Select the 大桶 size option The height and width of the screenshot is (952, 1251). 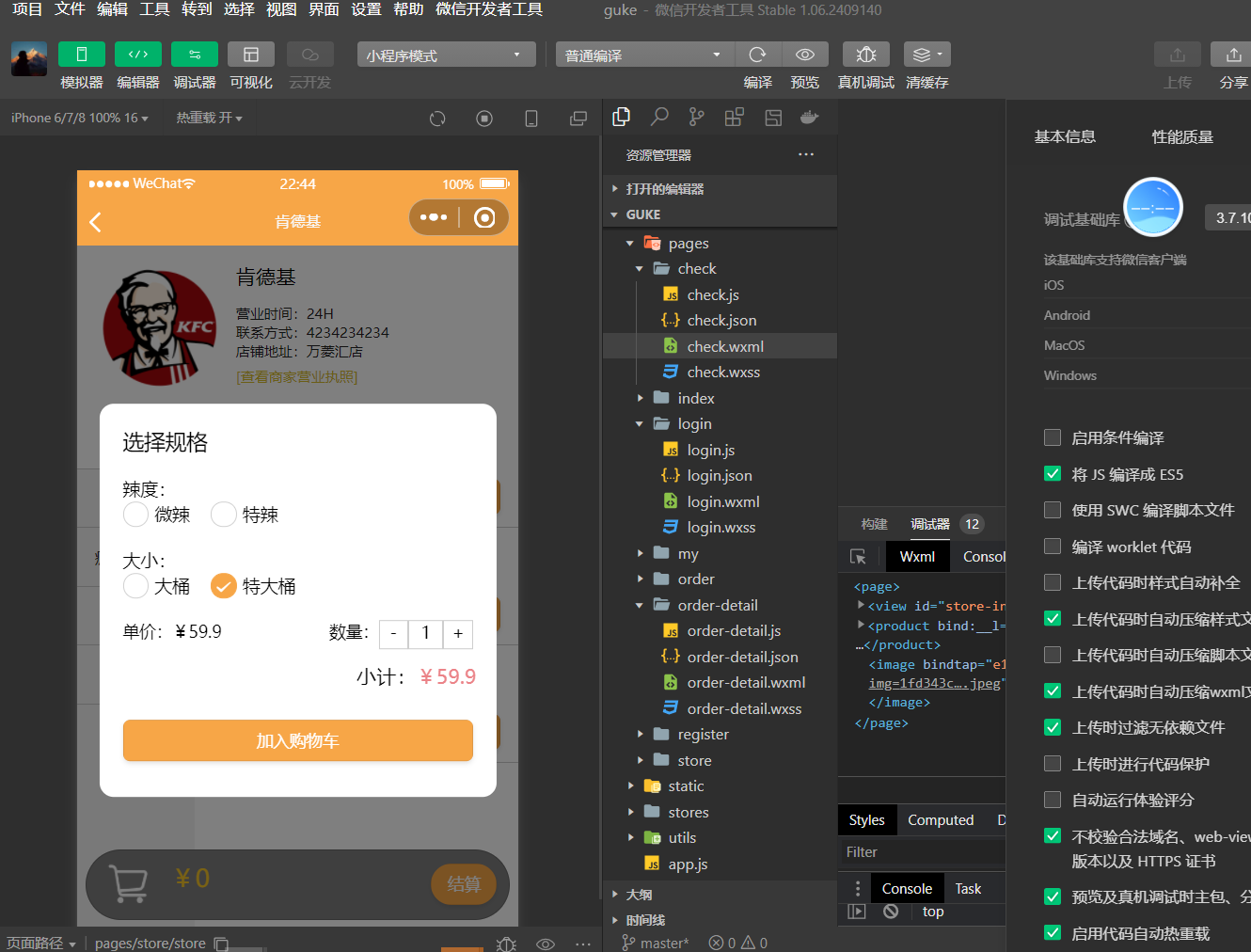135,586
